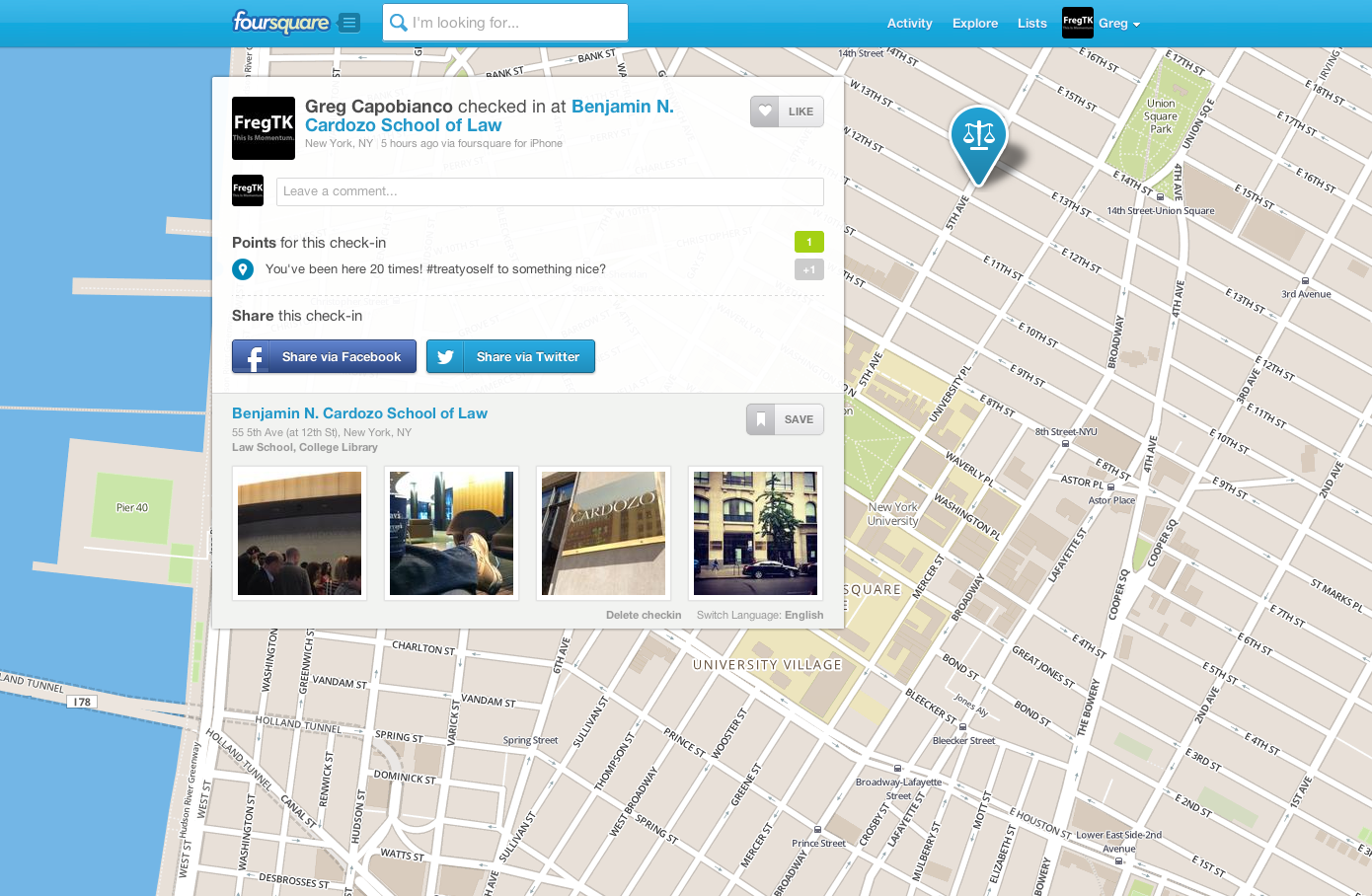The width and height of the screenshot is (1372, 896).
Task: Share via Facebook
Action: pyautogui.click(x=324, y=356)
